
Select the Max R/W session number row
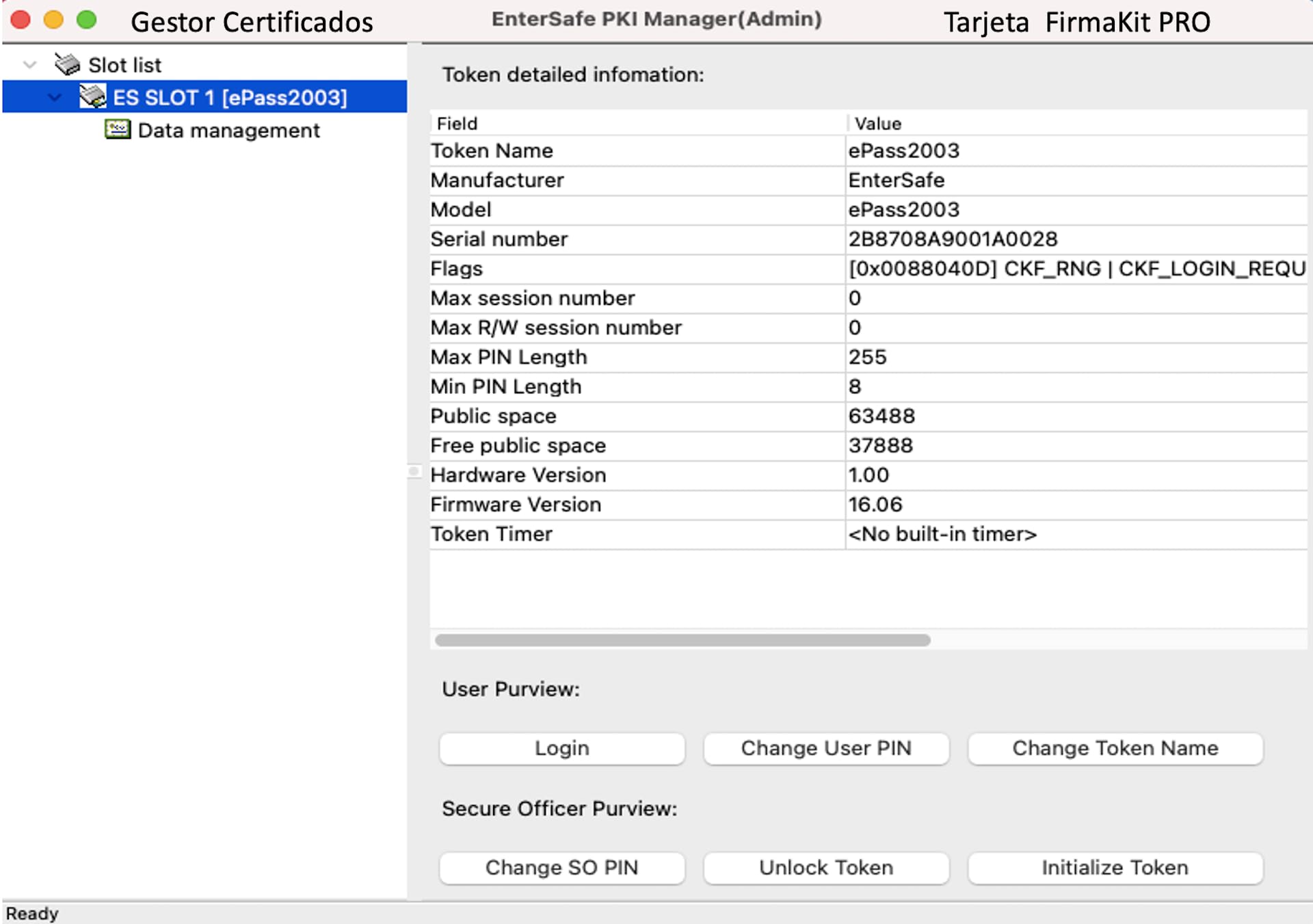click(x=868, y=328)
